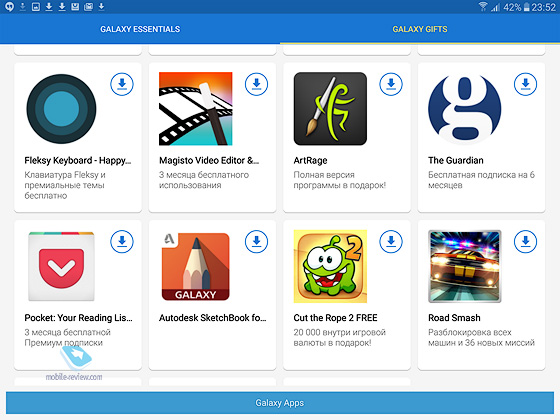Viewport: 560px width, 420px height.
Task: Select 'The Guardian' title text
Action: [456, 160]
